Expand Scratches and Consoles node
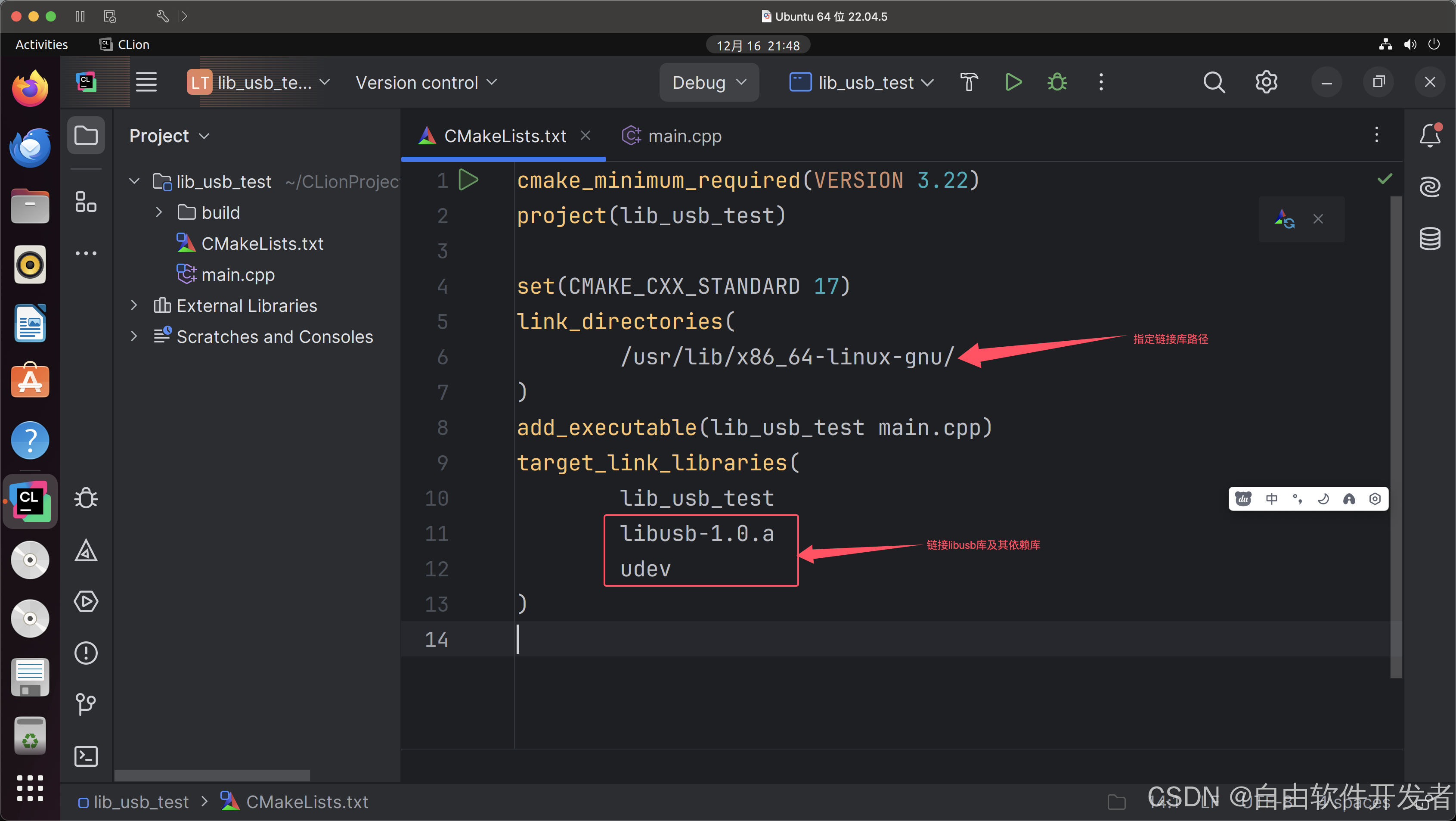This screenshot has width=1456, height=821. pyautogui.click(x=134, y=336)
